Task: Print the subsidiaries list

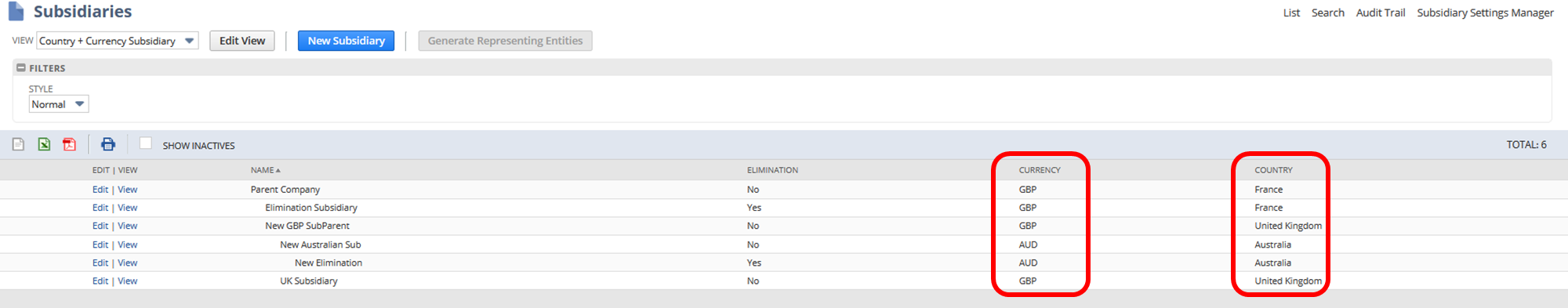Action: [x=108, y=144]
